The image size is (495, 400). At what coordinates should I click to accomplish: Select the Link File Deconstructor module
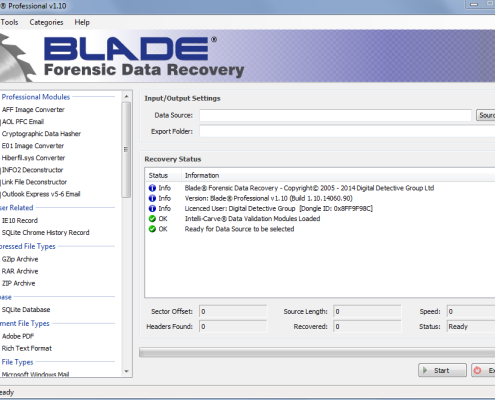[34, 182]
